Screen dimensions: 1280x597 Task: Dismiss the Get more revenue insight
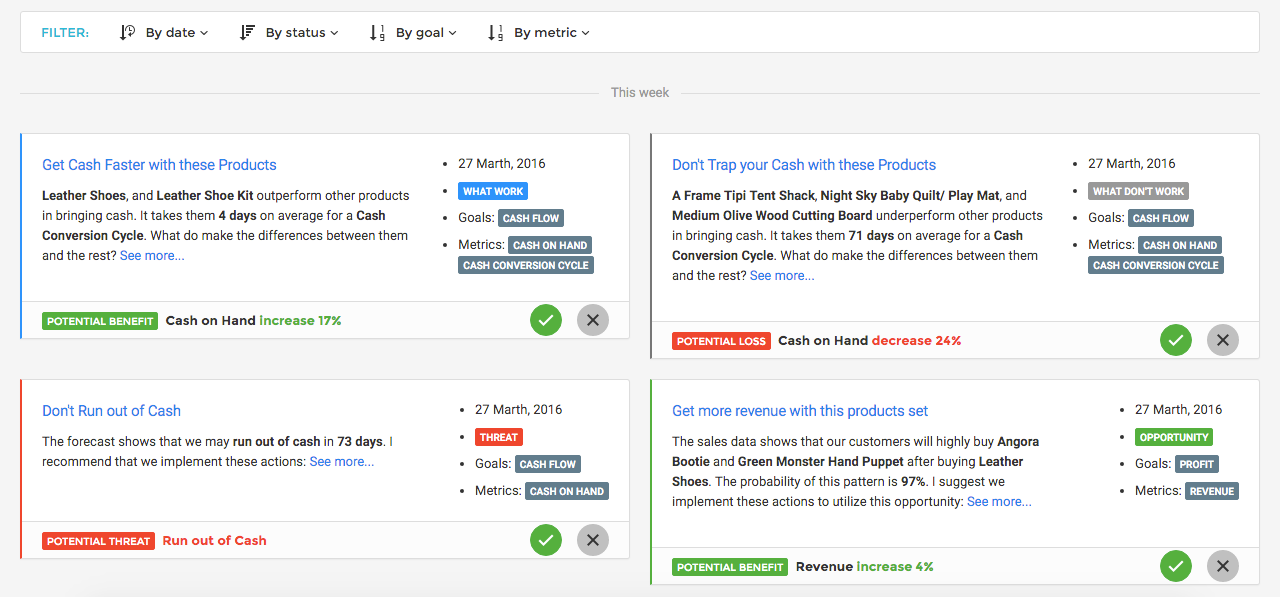pyautogui.click(x=1223, y=566)
